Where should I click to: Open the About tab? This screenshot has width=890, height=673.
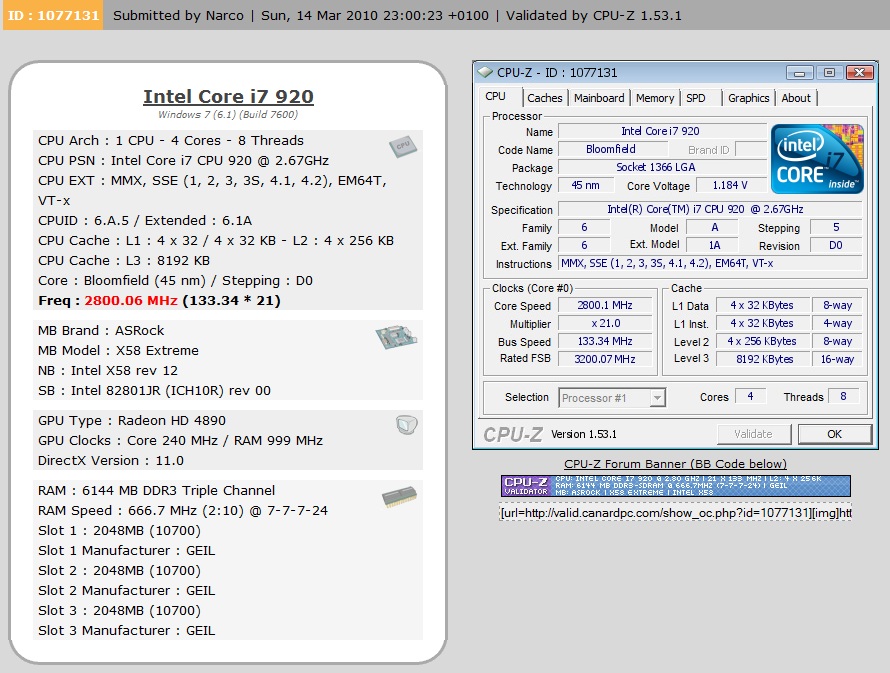coord(796,98)
